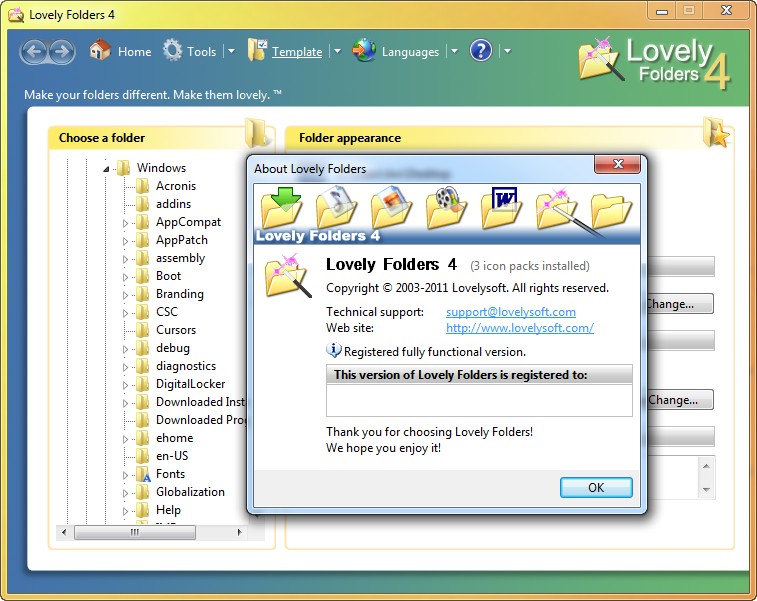This screenshot has width=757, height=601.
Task: Open the Help dropdown arrow
Action: (x=507, y=51)
